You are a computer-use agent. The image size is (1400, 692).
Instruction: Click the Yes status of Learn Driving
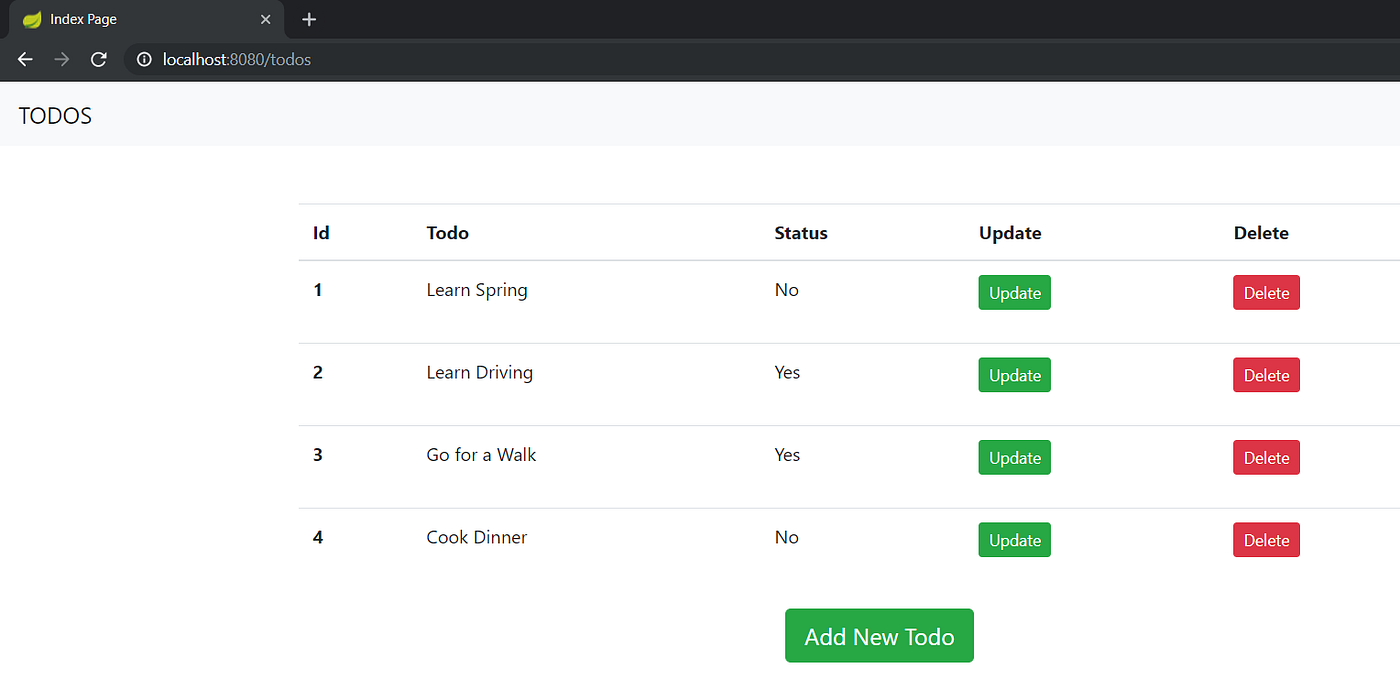tap(787, 372)
